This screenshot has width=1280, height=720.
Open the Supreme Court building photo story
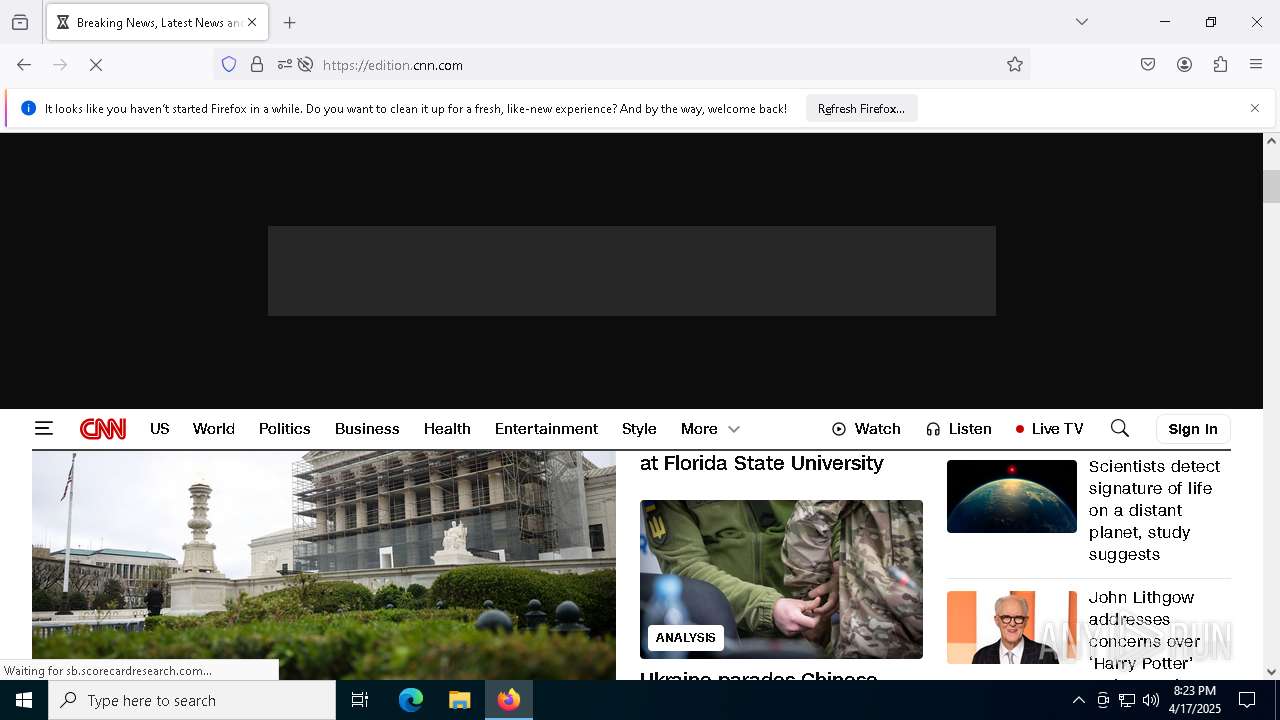(x=324, y=565)
